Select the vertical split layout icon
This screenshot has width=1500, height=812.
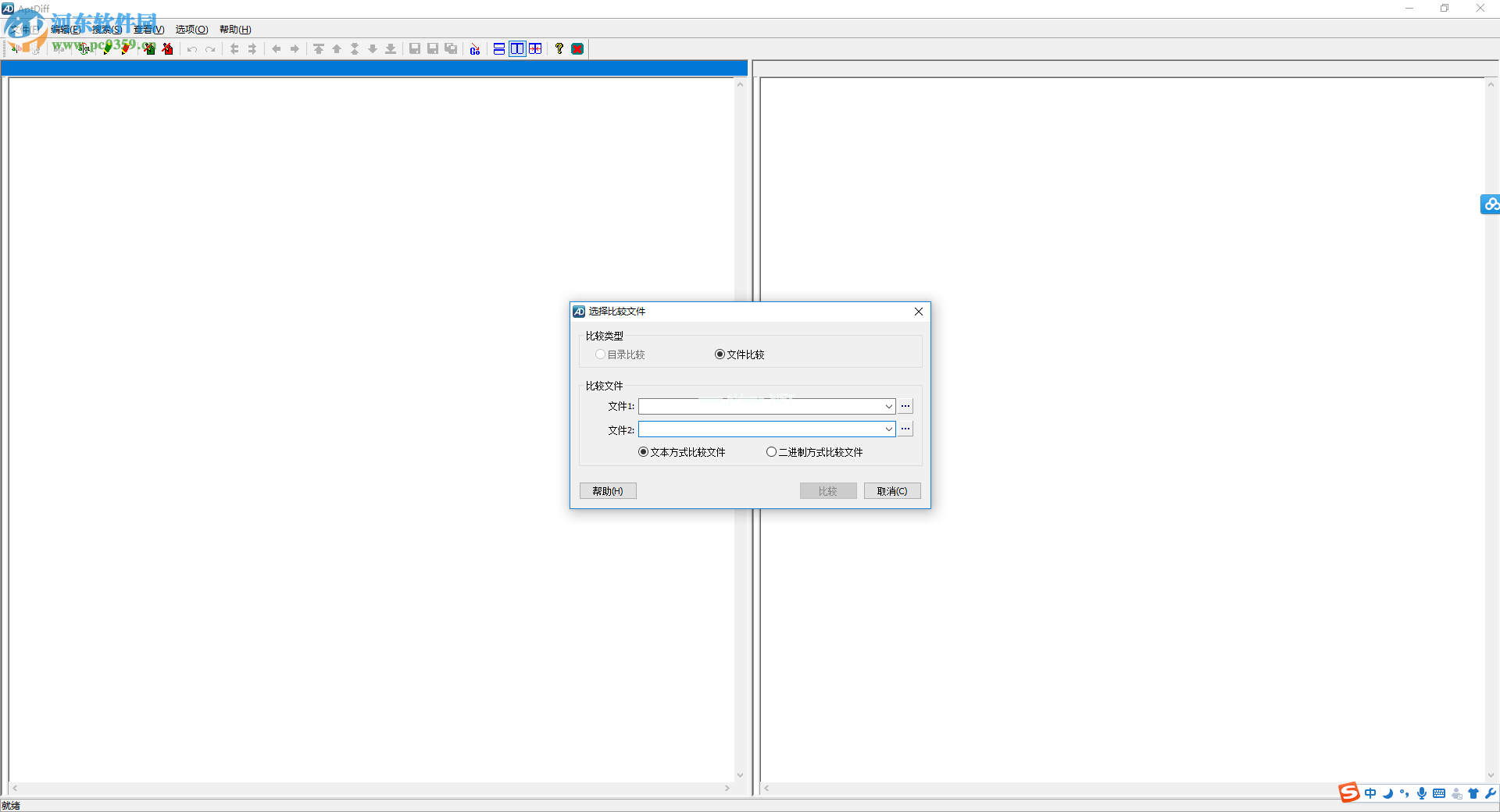[517, 49]
